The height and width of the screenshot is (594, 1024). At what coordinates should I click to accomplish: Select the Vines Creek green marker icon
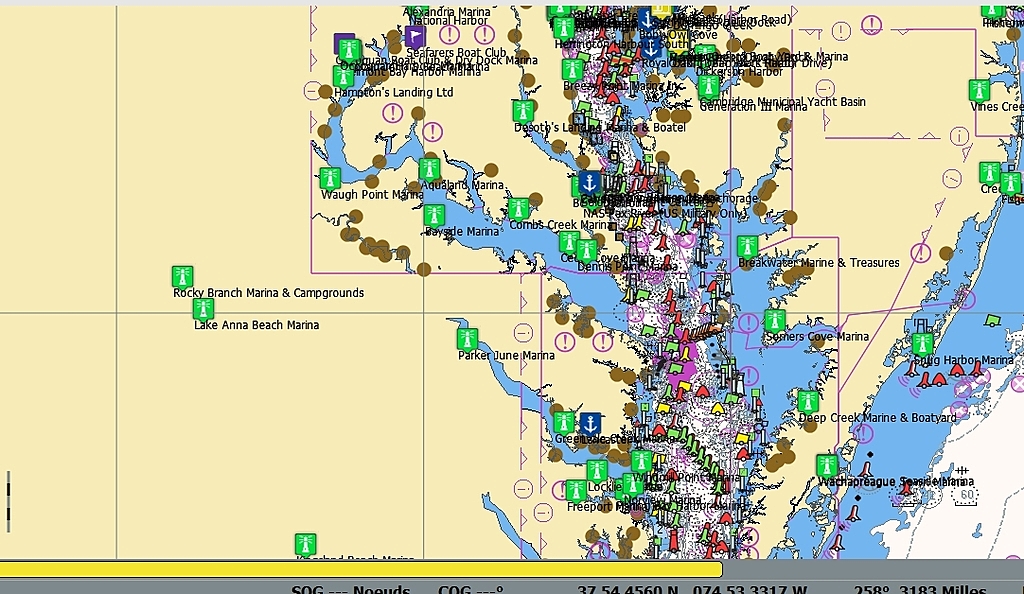tap(980, 91)
